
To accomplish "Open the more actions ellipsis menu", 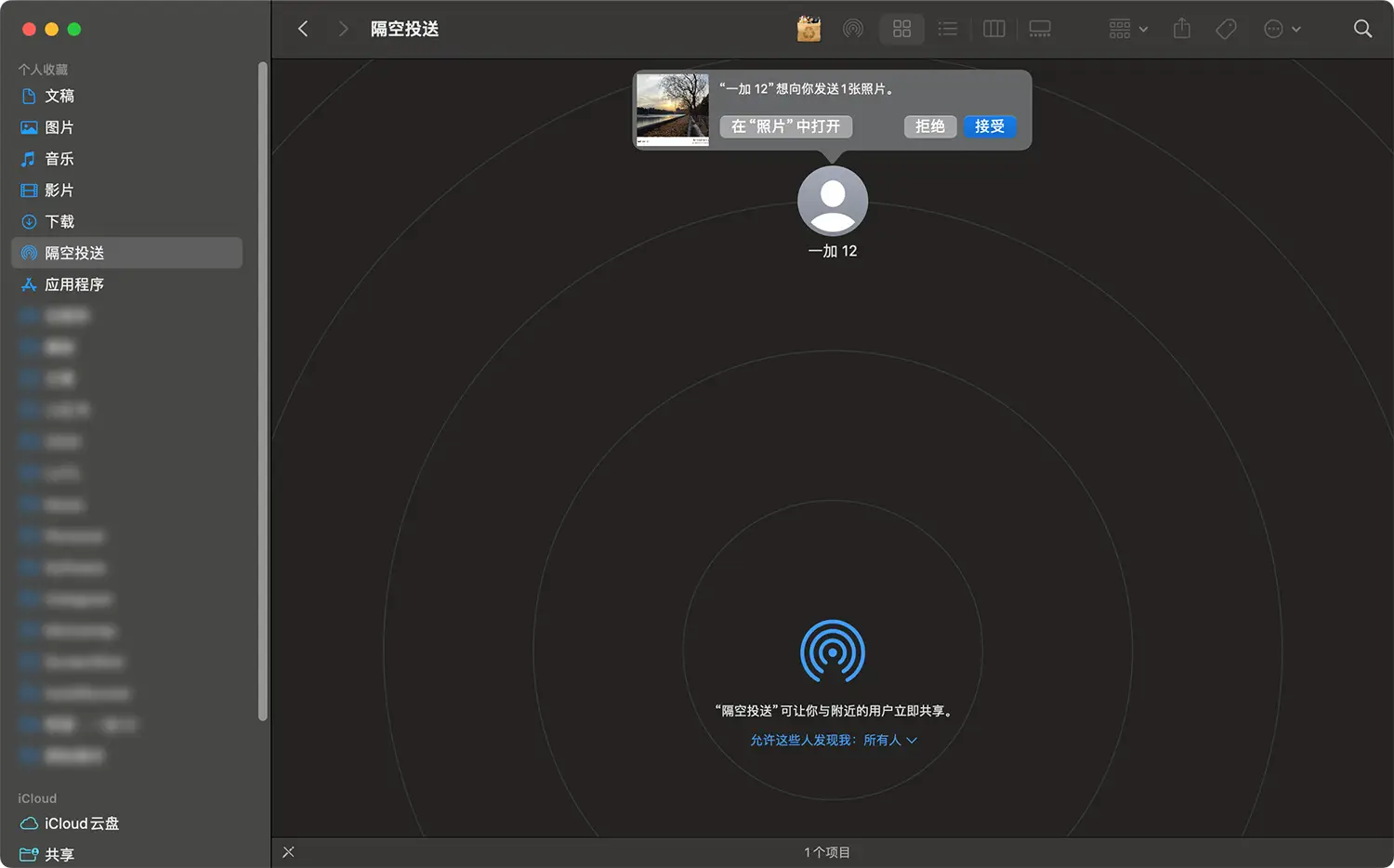I will 1282,29.
